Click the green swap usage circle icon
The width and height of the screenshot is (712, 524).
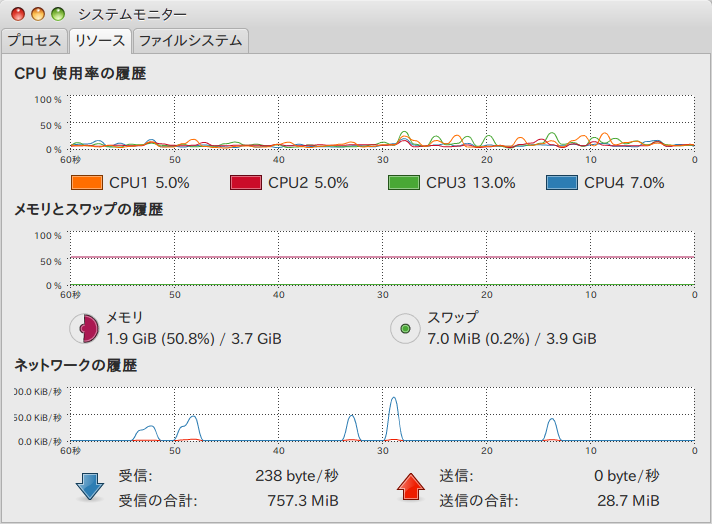pos(405,328)
